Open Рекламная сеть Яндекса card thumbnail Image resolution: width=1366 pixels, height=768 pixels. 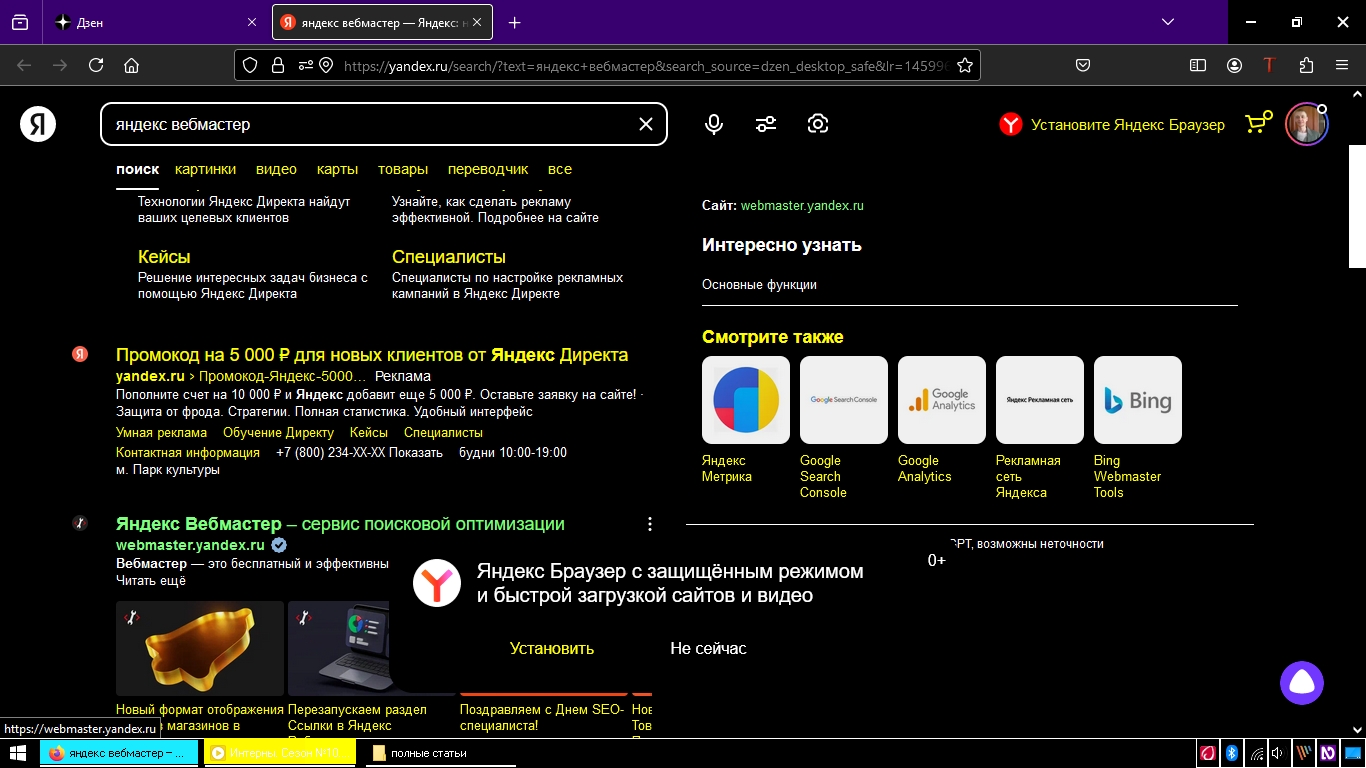1040,400
